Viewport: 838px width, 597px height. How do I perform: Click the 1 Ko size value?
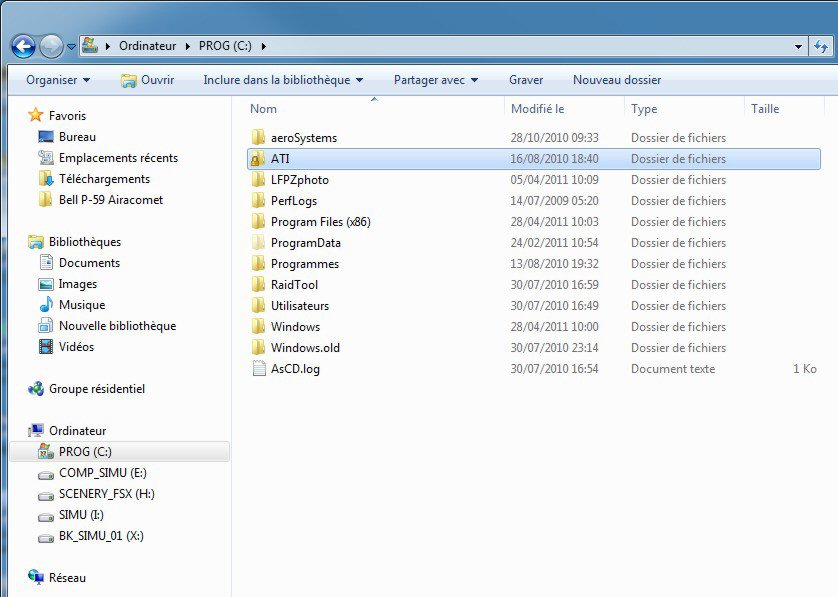[804, 369]
